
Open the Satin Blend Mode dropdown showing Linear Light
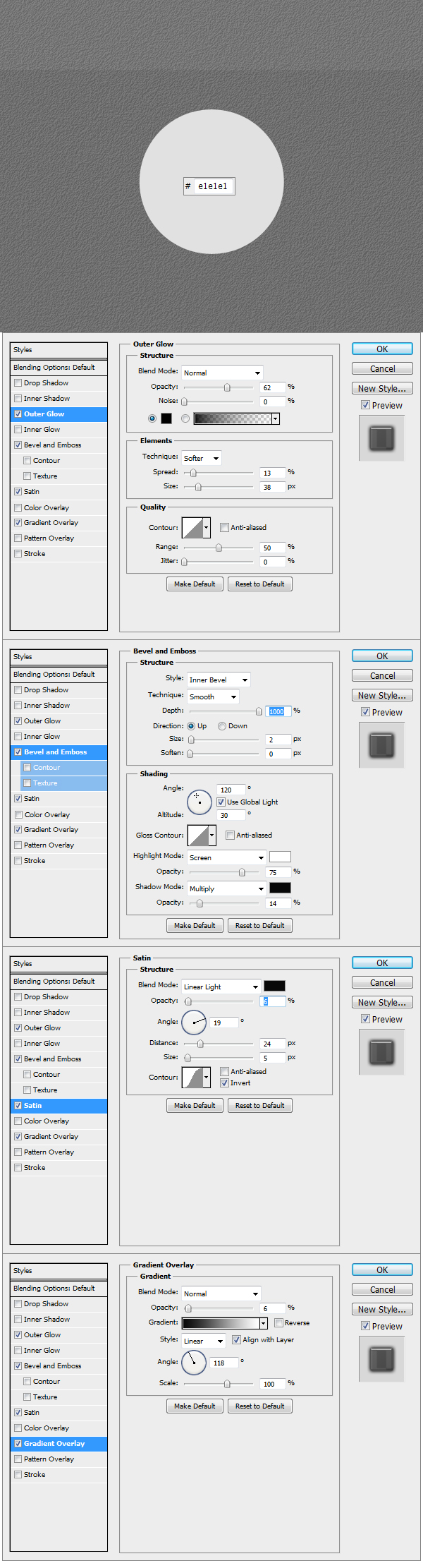[x=221, y=987]
